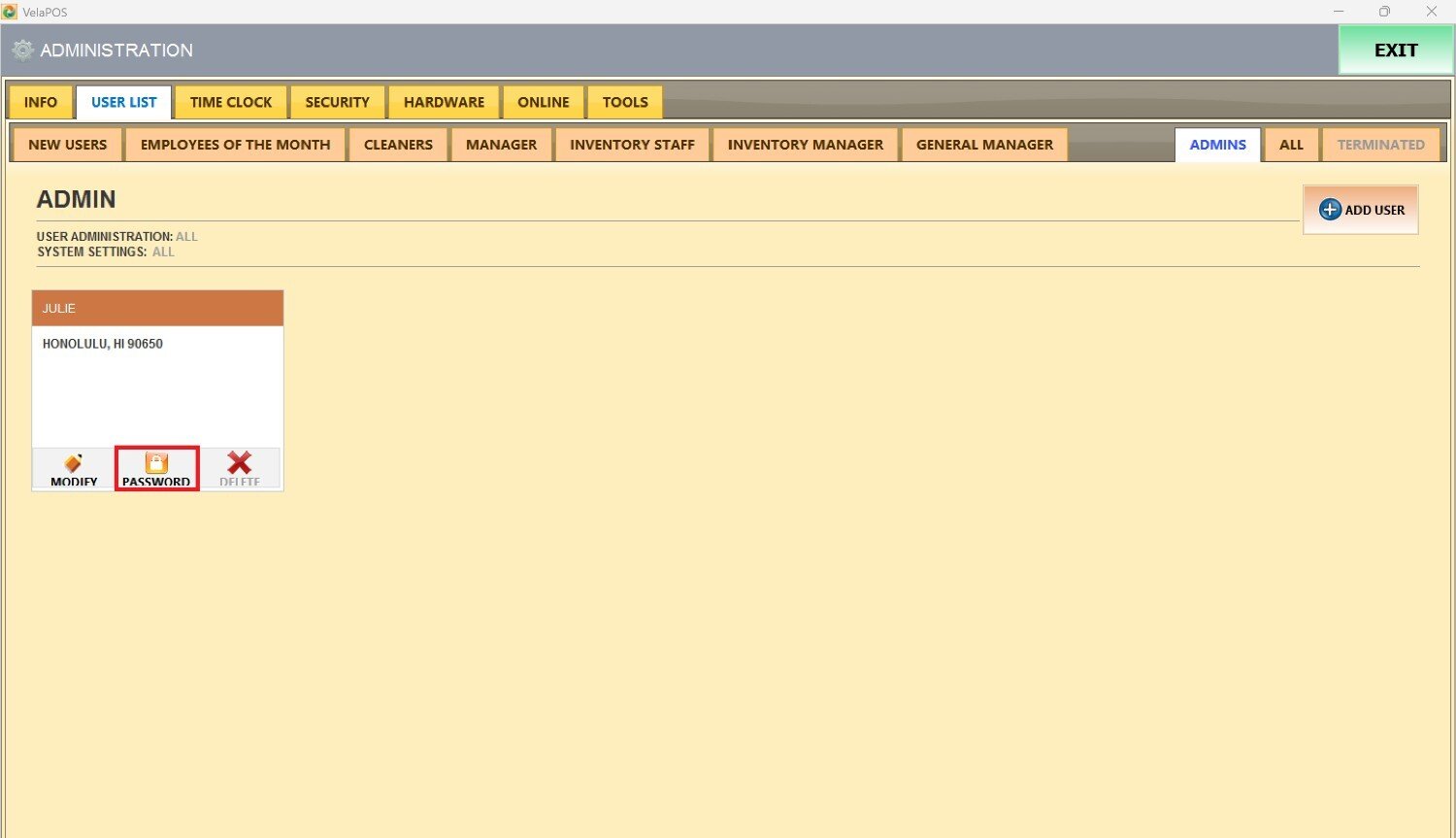Switch to the INFO tab
Screen dimensions: 1456x838
(41, 102)
